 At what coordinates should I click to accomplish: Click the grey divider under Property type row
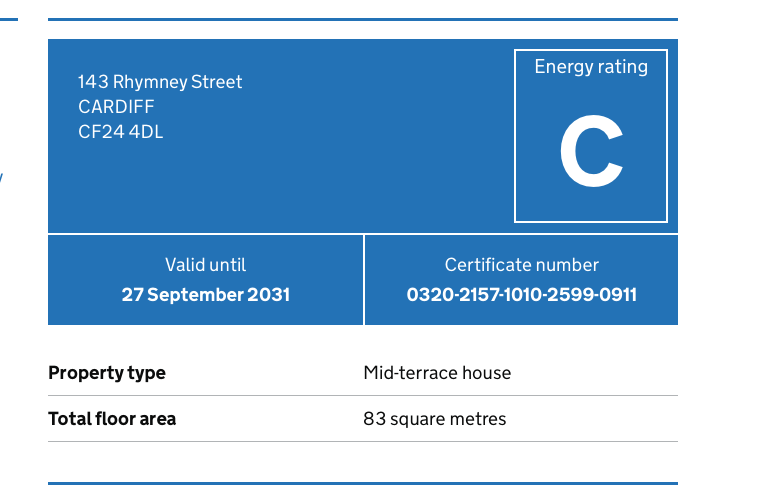(x=362, y=396)
